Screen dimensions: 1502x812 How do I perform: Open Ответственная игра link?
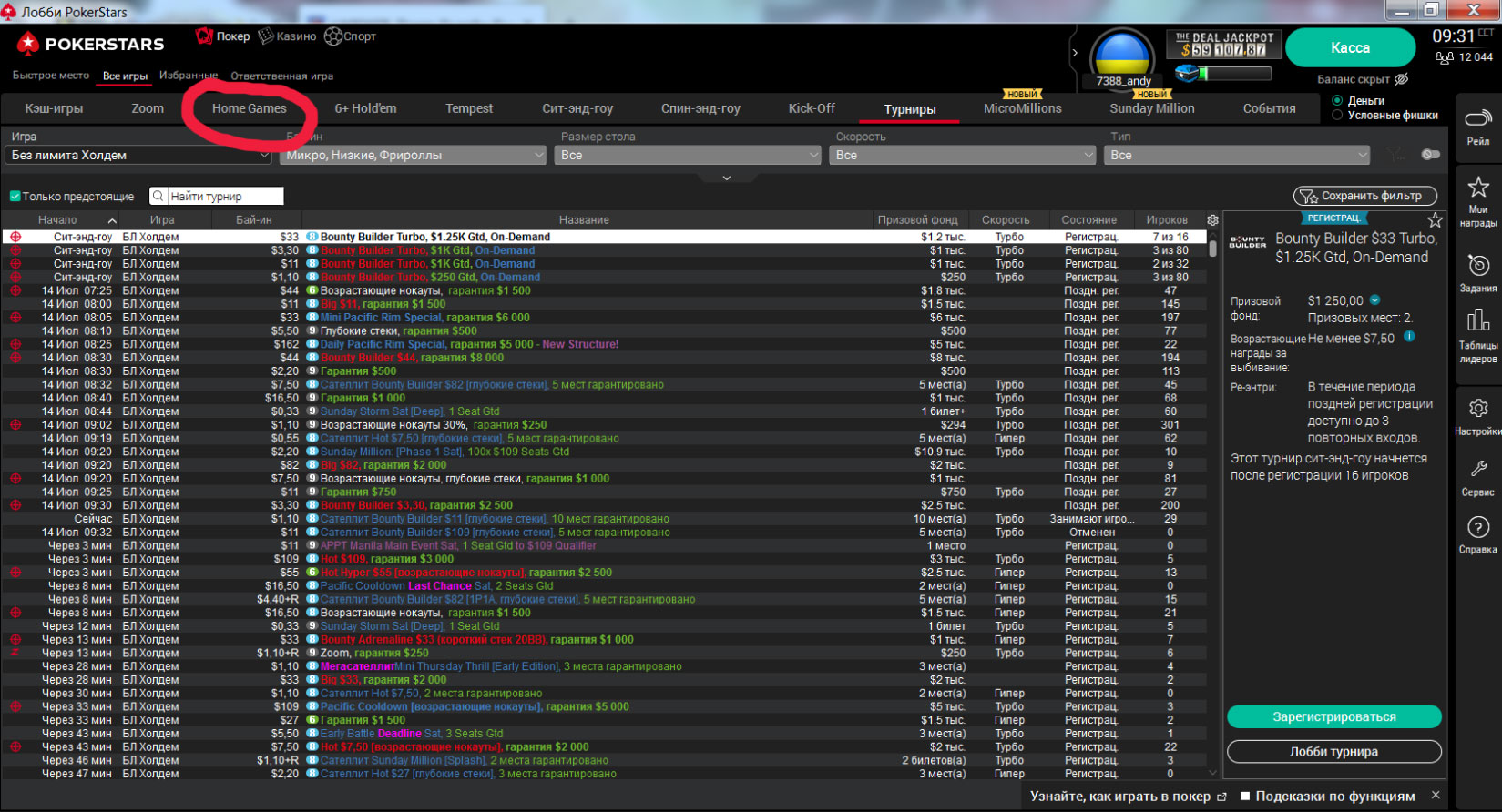point(281,76)
